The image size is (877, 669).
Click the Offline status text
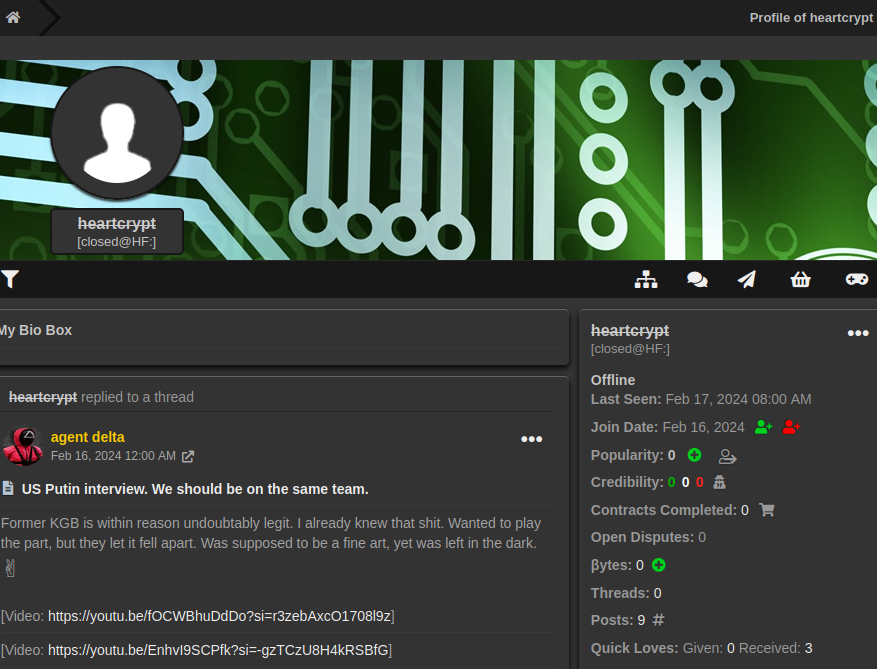pos(613,380)
